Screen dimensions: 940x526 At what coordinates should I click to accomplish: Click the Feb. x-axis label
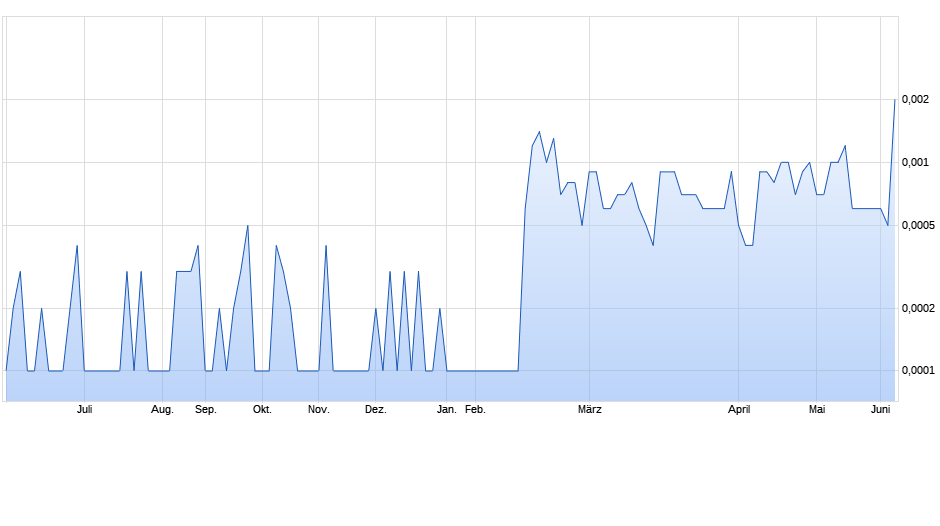click(475, 410)
